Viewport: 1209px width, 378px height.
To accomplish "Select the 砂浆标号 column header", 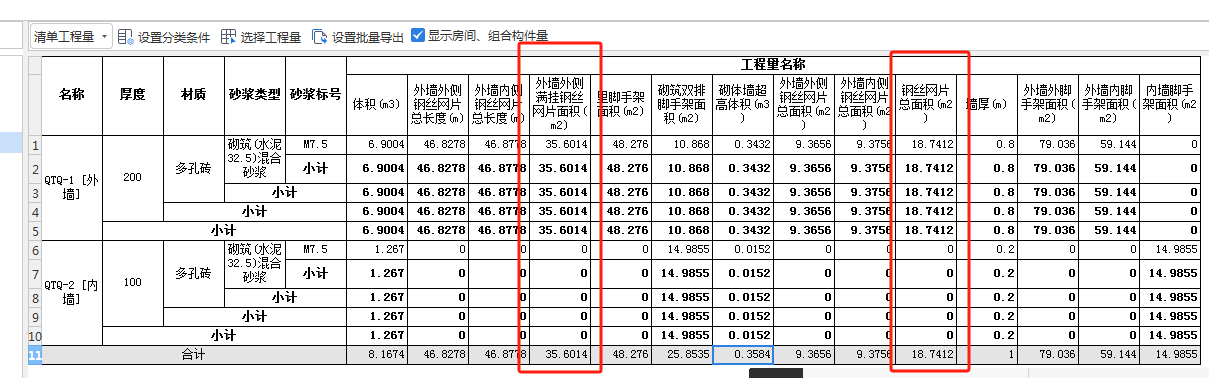I will click(x=316, y=96).
